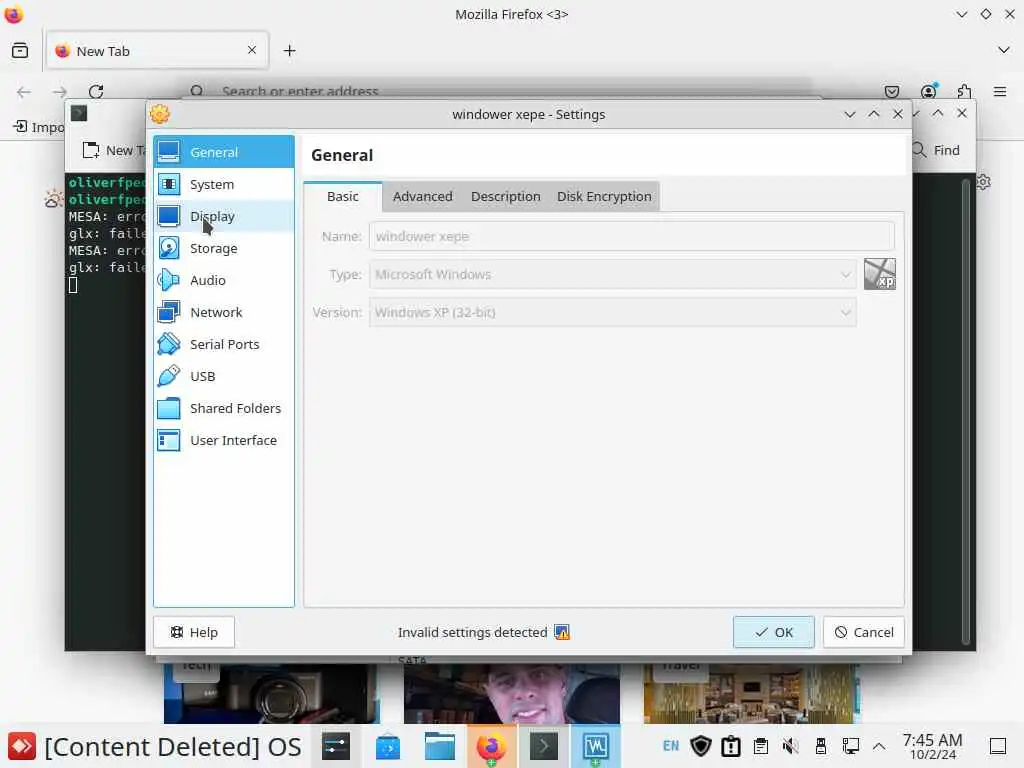The image size is (1024, 768).
Task: Open the Storage settings category
Action: pyautogui.click(x=224, y=248)
